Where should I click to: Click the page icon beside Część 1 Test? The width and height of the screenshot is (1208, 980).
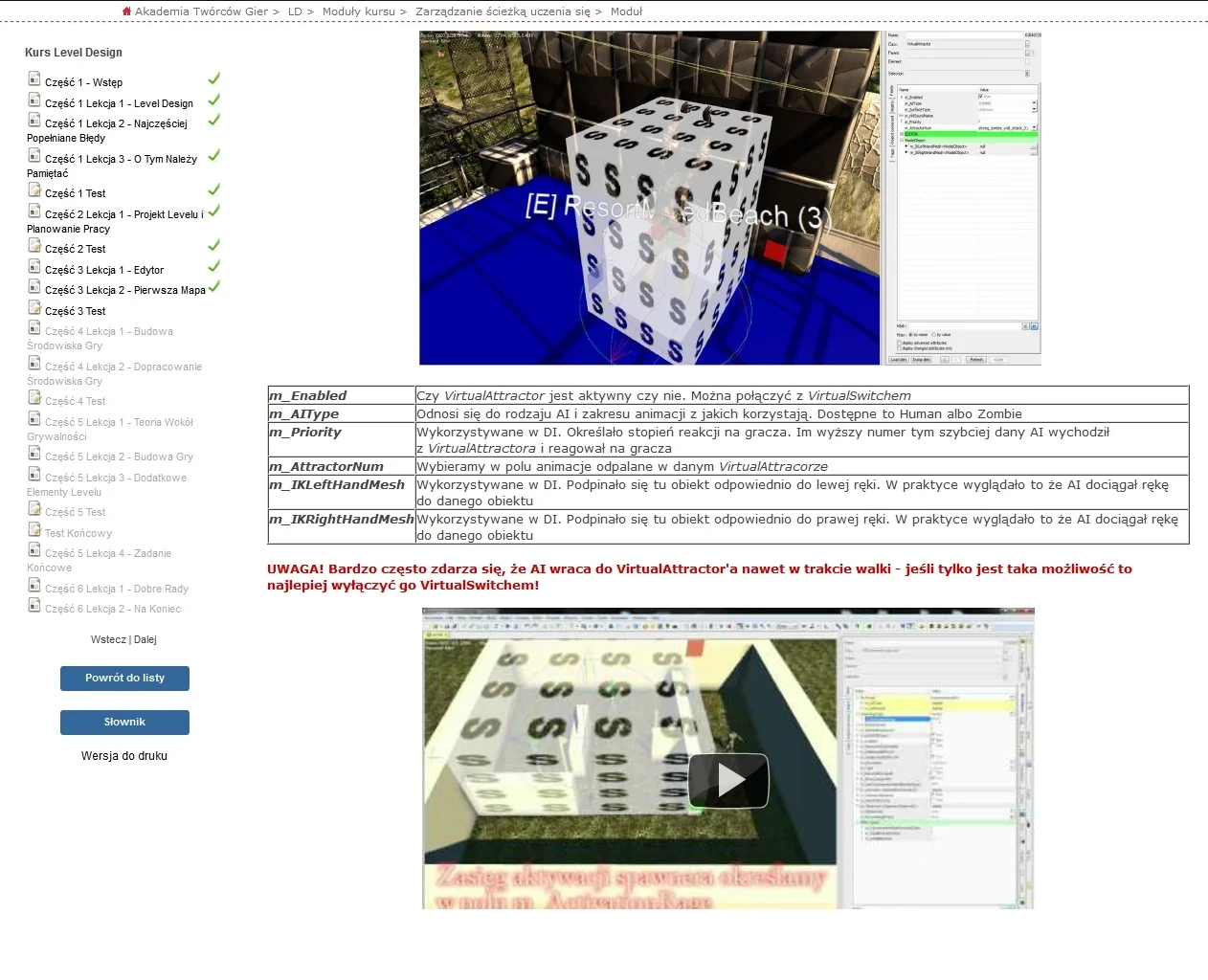34,189
